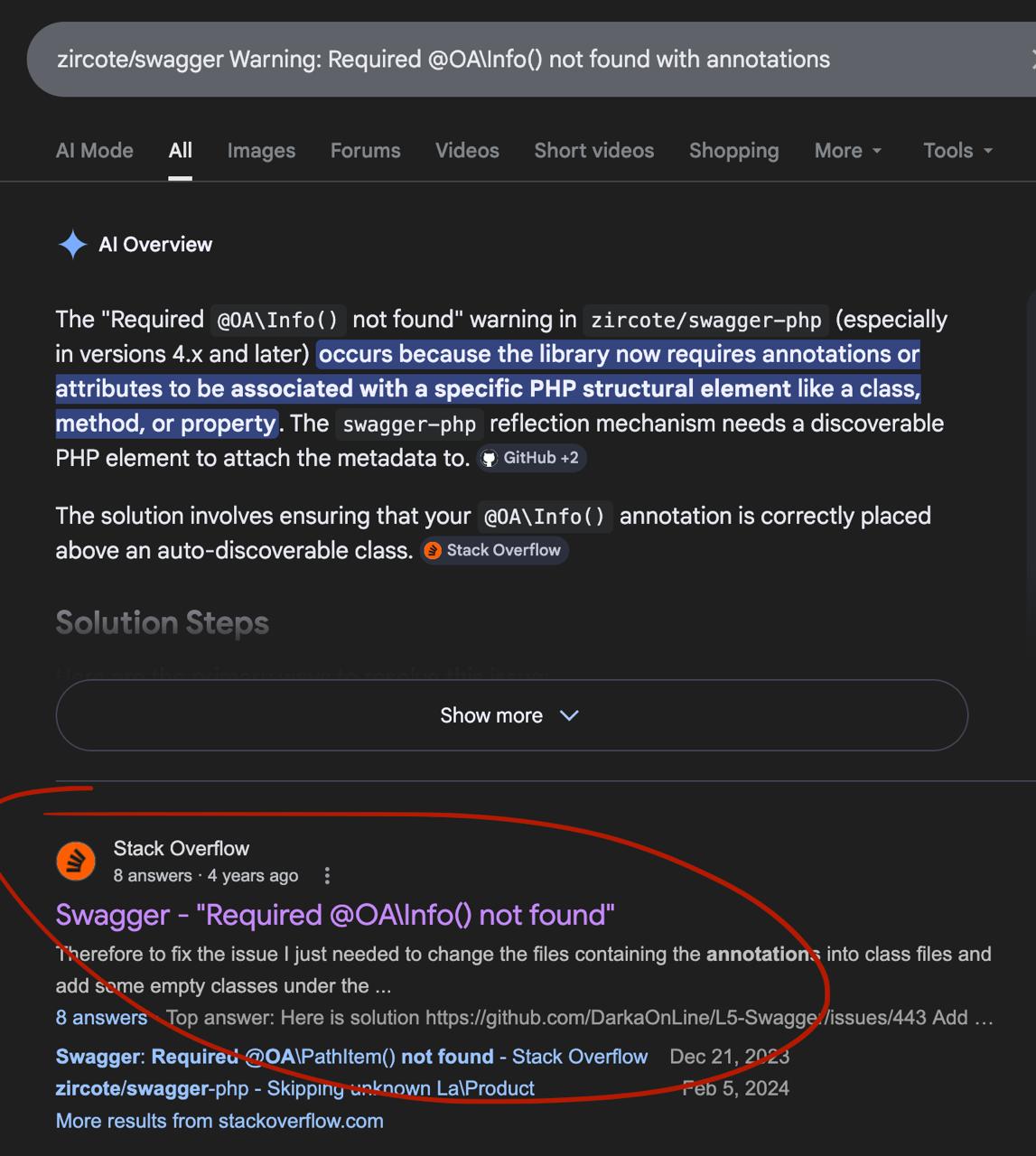Open 'Swagger - Required @OA\Info() not found' result
1036x1156 pixels.
coord(335,915)
